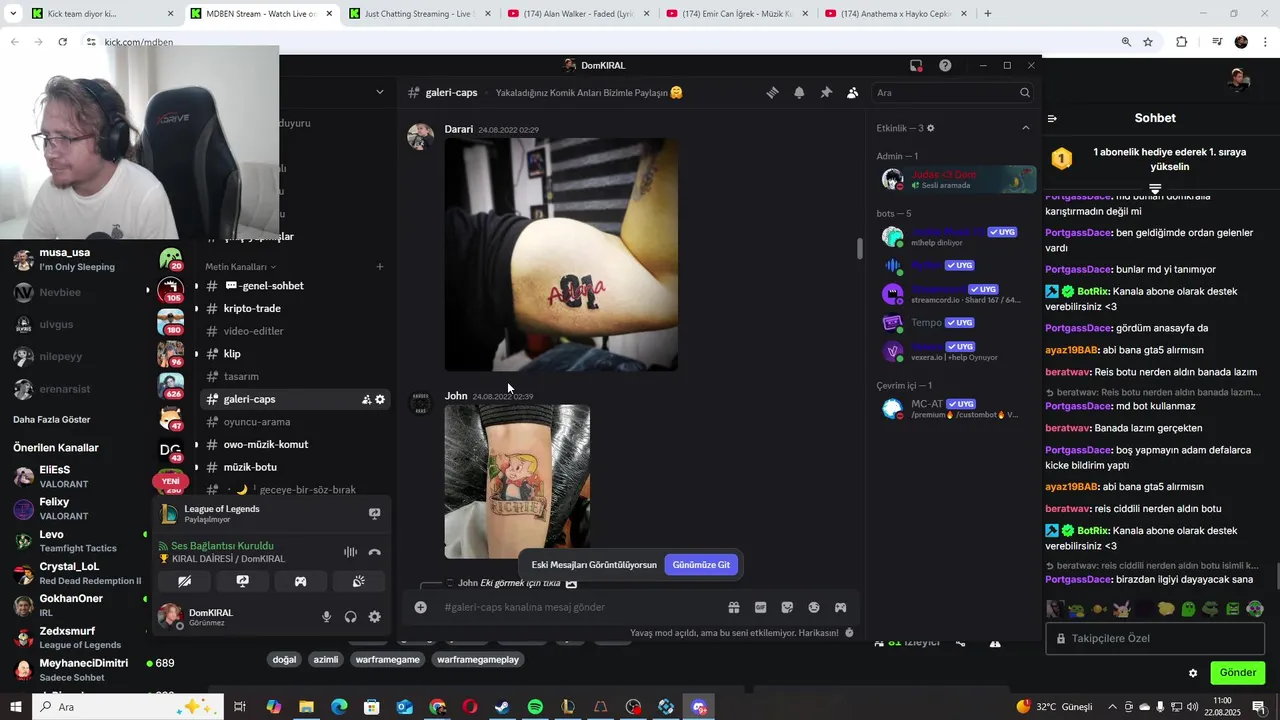Open the Crystal_LoL recommended channel
This screenshot has height=720, width=1280.
click(77, 573)
